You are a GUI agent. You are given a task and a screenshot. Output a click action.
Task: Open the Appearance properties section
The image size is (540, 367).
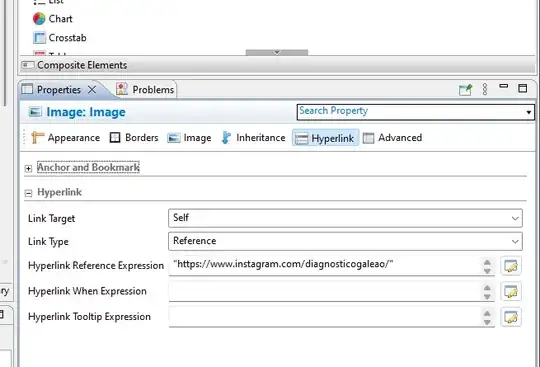[x=65, y=138]
